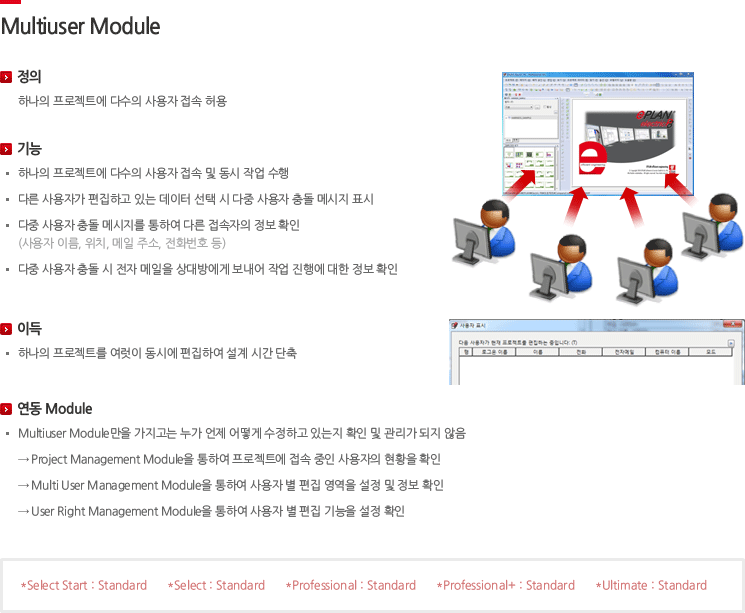Close the 사용자 표시 dialog
This screenshot has height=613, width=745.
732,324
